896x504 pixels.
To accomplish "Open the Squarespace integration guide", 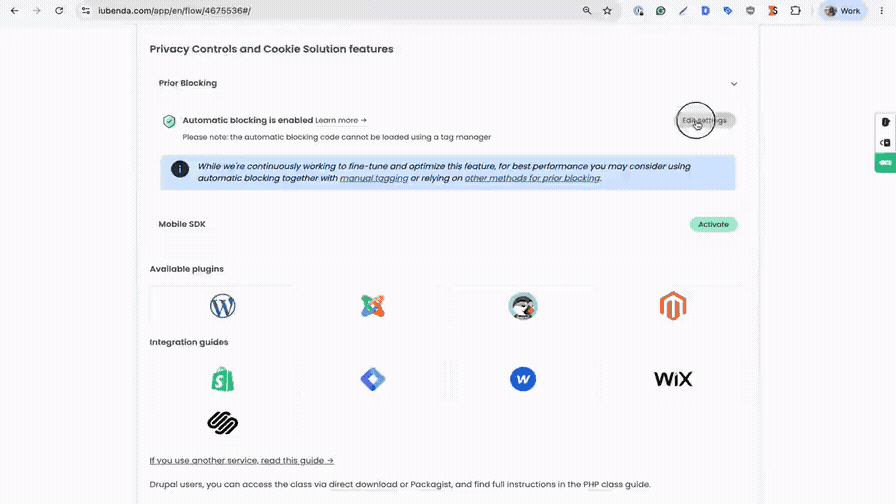I will pyautogui.click(x=223, y=423).
